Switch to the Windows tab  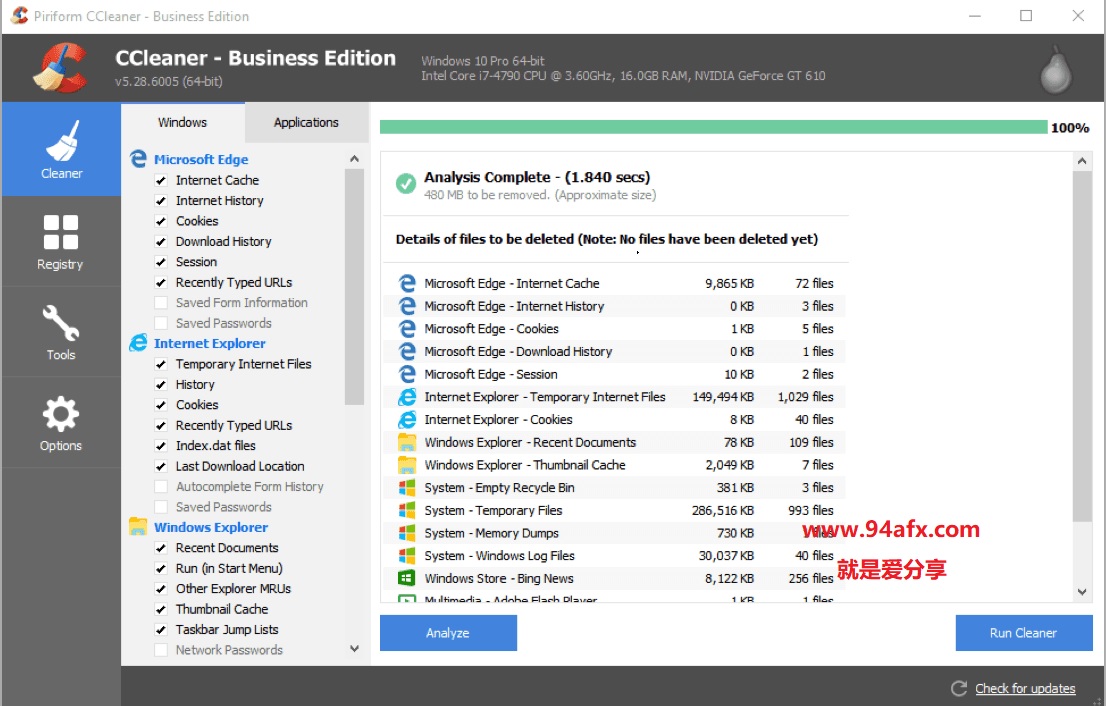click(183, 122)
